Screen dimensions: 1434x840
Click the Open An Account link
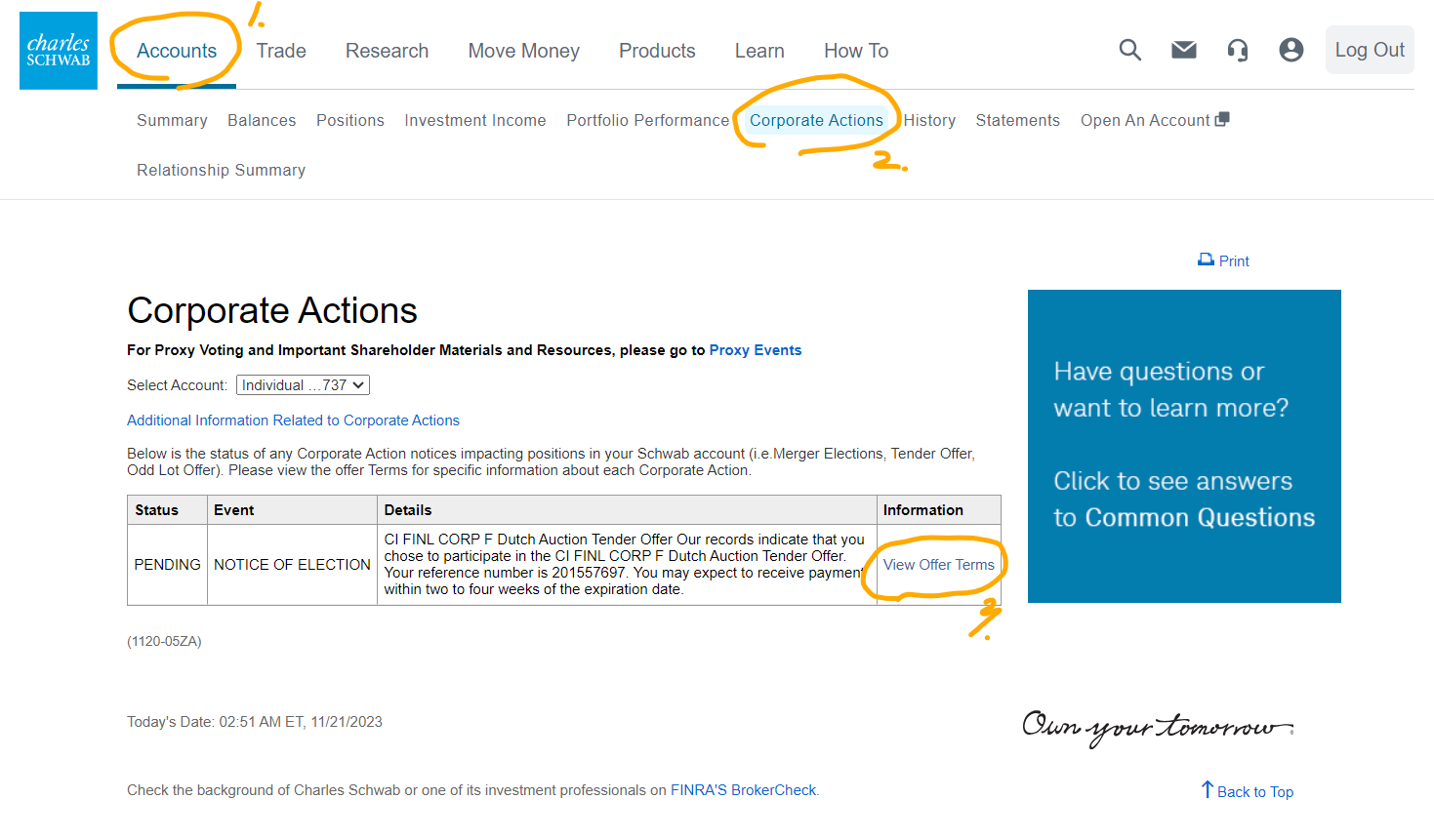(1145, 120)
